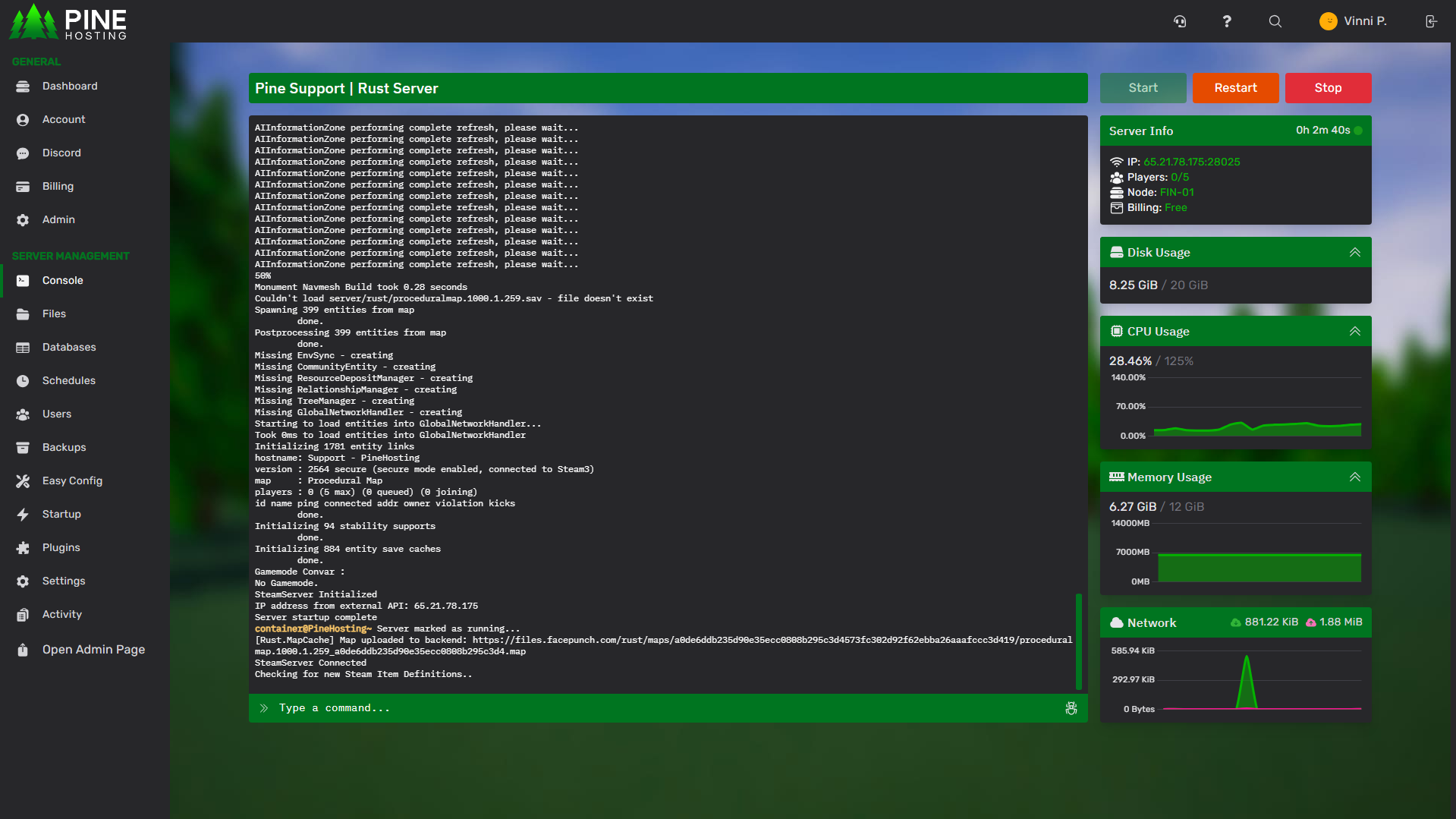The height and width of the screenshot is (819, 1456).
Task: Click the help question mark icon
Action: 1227,21
